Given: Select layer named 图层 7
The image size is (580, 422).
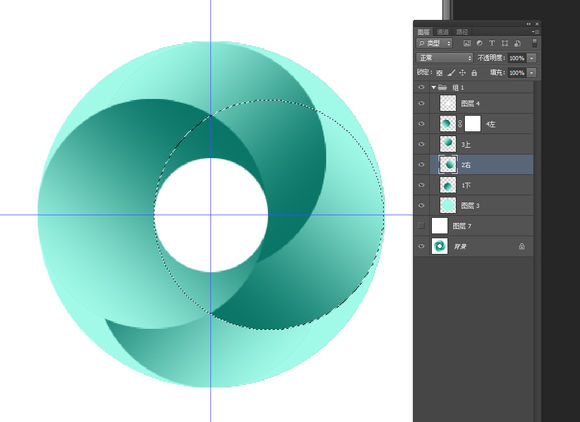Looking at the screenshot, I should (x=462, y=226).
